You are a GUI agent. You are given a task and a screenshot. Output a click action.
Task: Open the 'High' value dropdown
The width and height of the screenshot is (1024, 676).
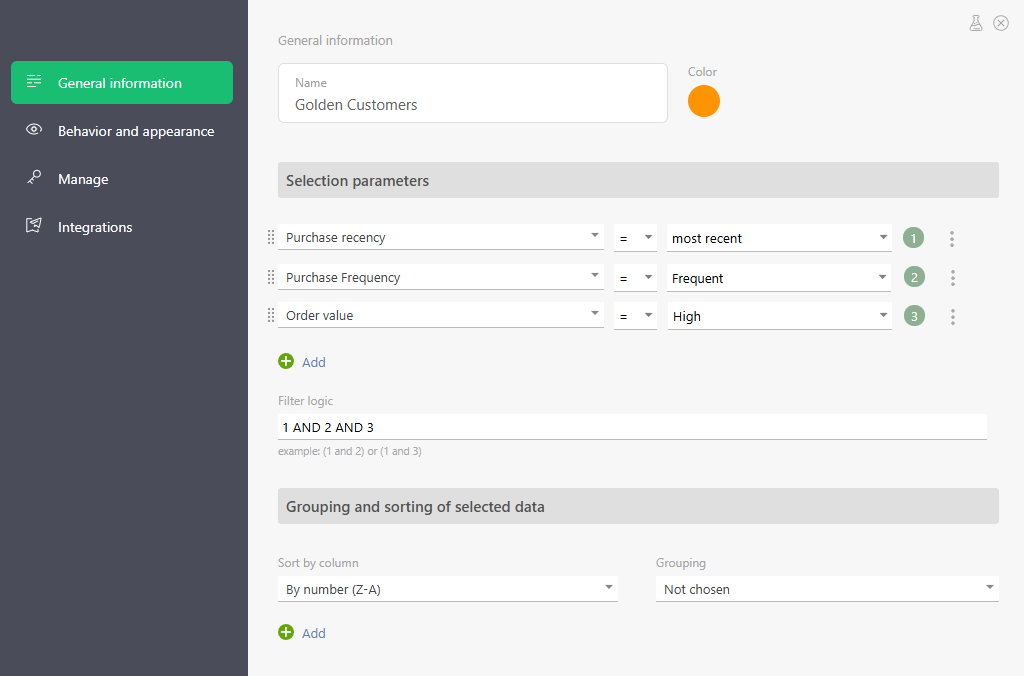click(x=779, y=316)
